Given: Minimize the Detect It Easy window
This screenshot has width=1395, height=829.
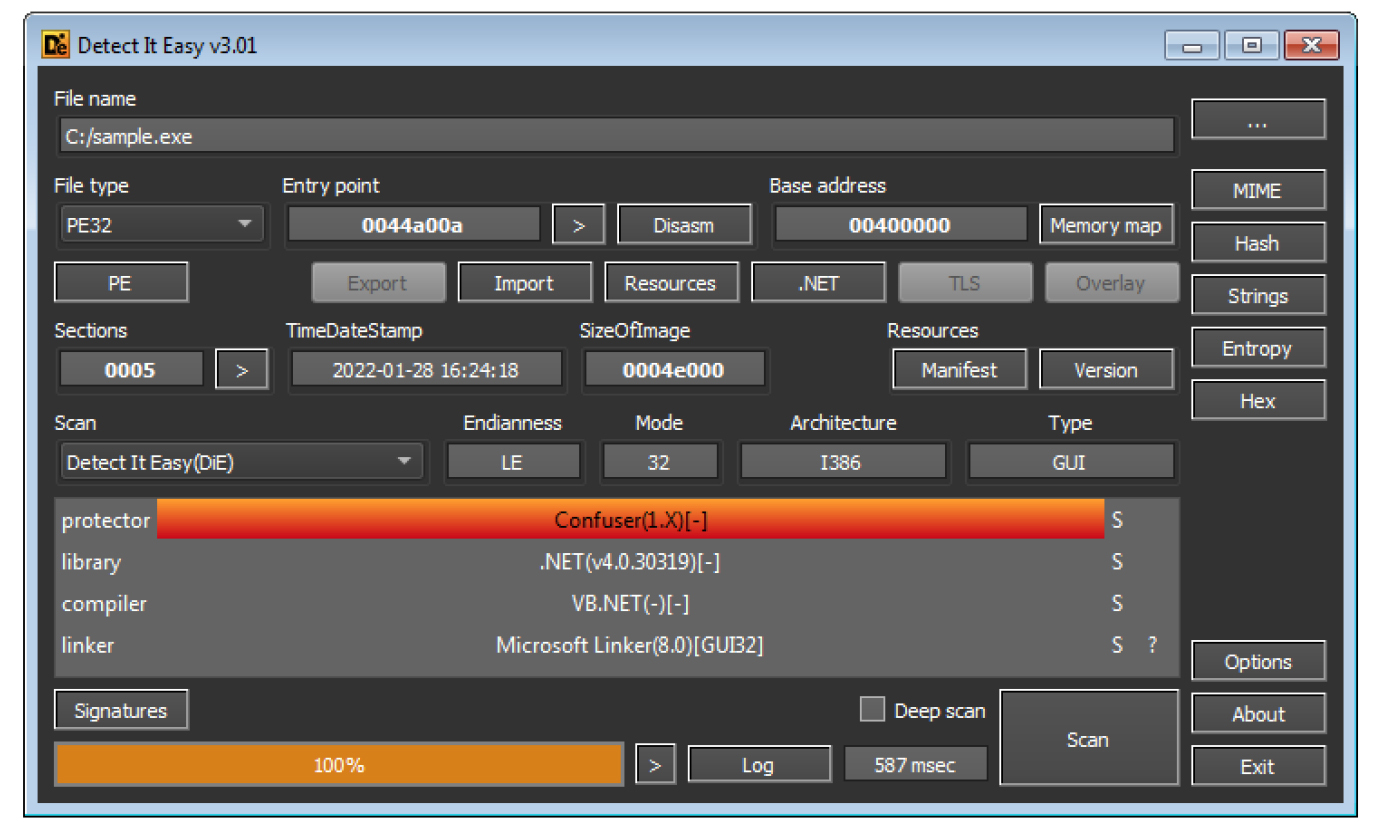Looking at the screenshot, I should 1191,45.
